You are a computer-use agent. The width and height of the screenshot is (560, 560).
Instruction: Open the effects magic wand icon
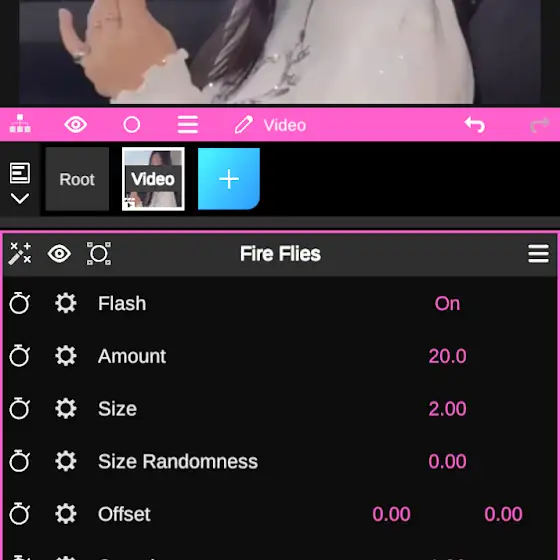(20, 254)
